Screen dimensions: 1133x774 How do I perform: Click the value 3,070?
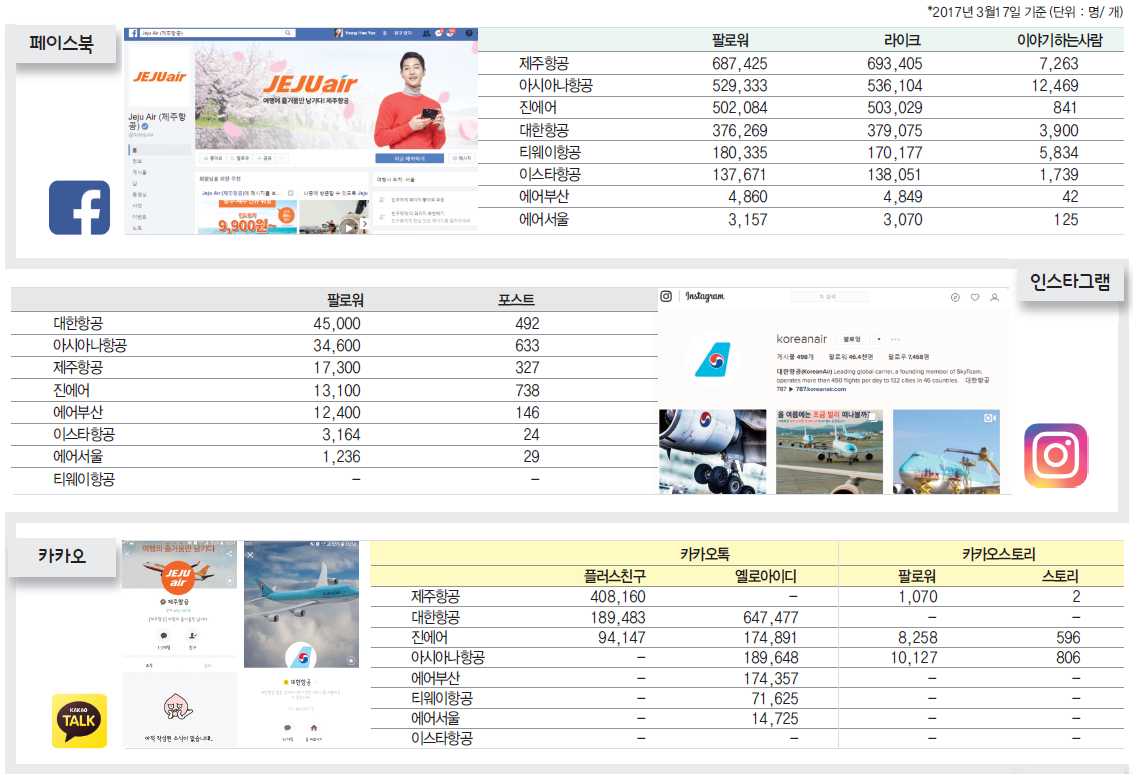902,220
